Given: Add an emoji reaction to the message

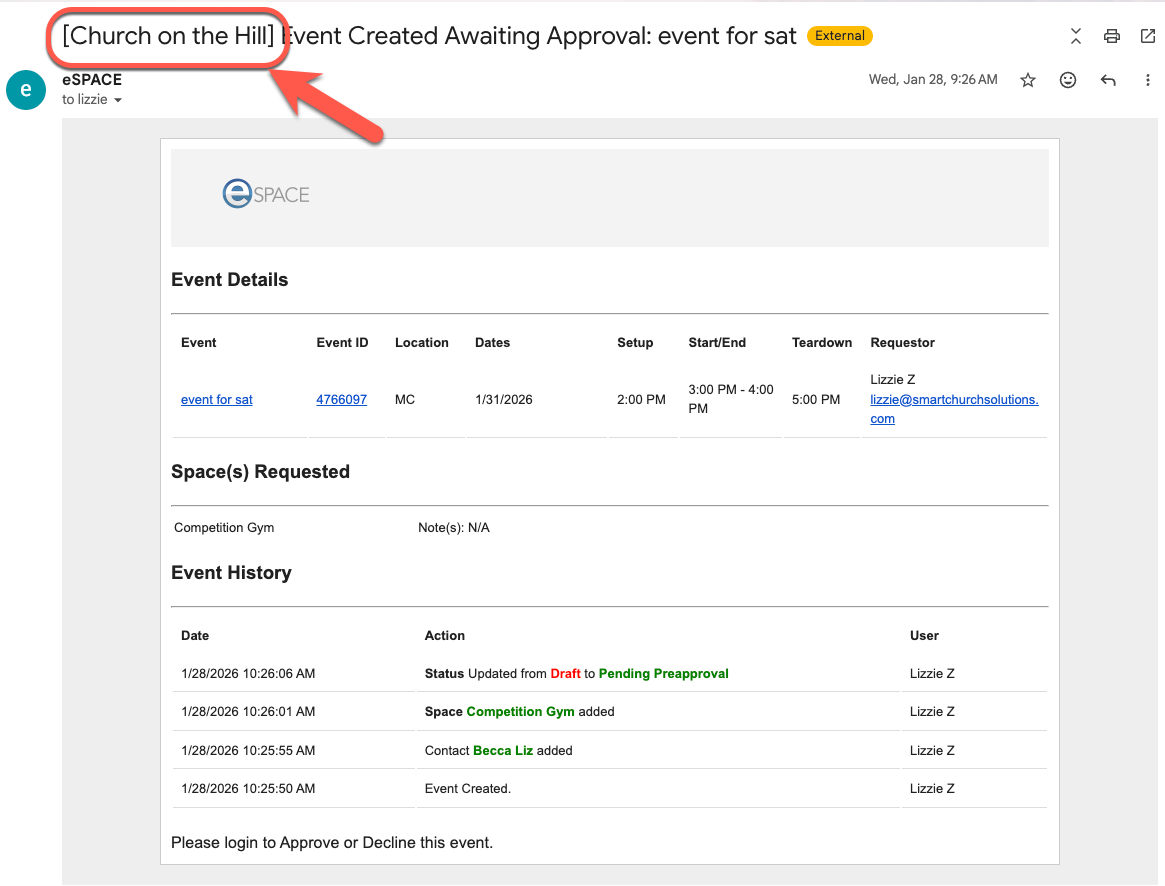Looking at the screenshot, I should pyautogui.click(x=1068, y=80).
